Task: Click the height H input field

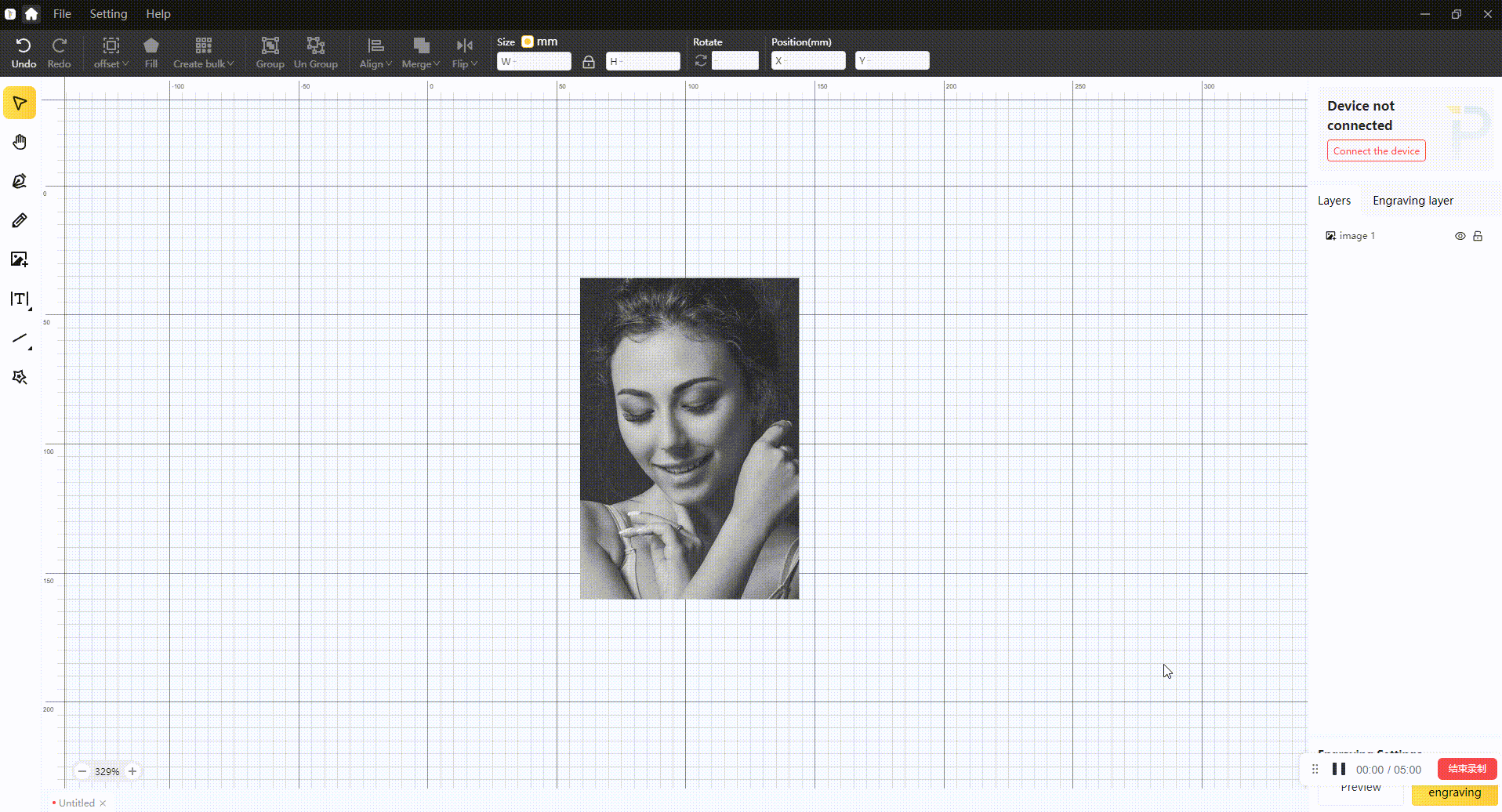Action: point(643,61)
